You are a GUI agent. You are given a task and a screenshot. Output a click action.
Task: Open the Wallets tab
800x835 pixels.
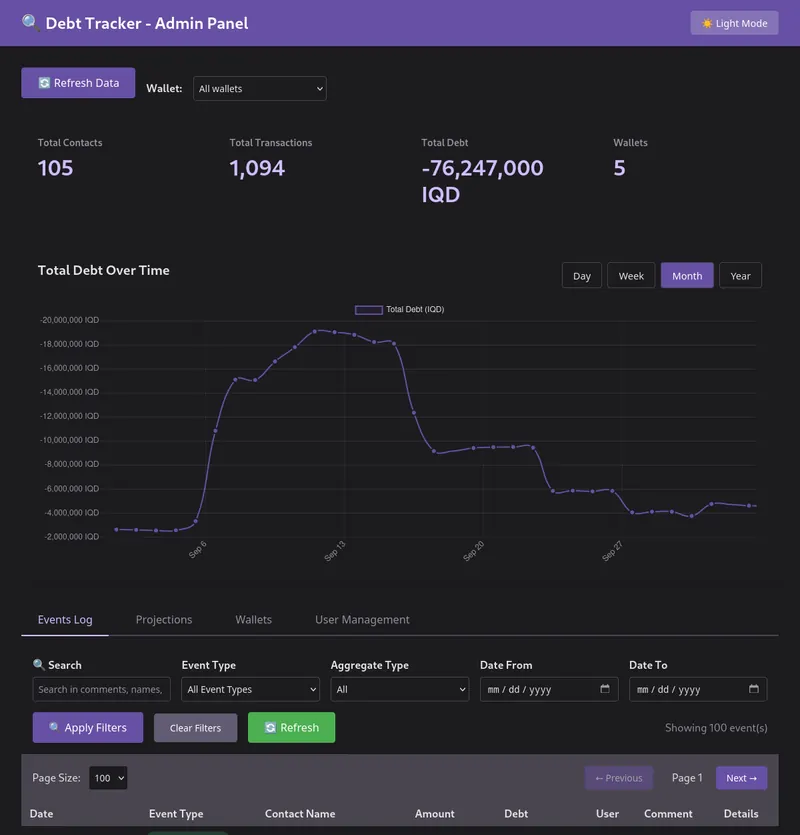(x=254, y=620)
